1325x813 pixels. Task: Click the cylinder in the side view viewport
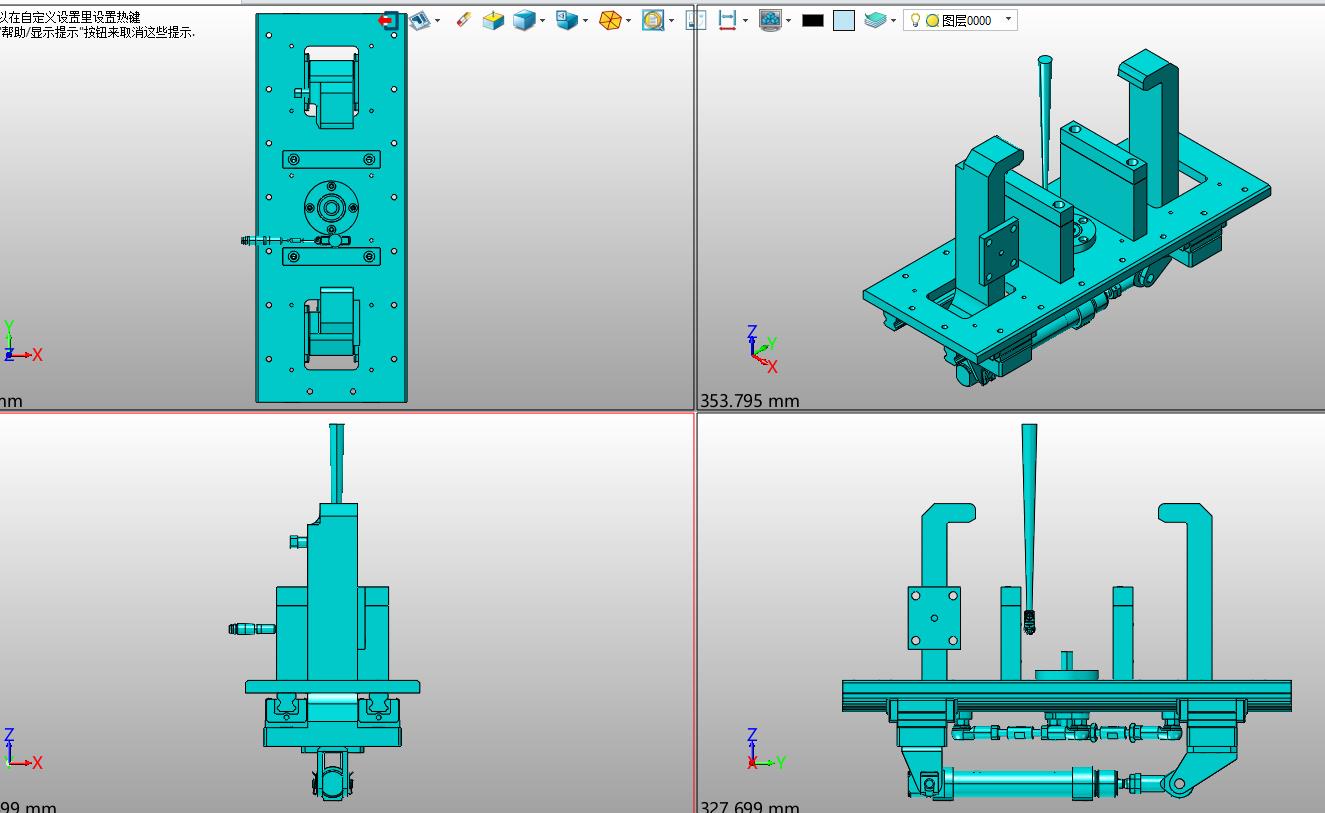(1018, 781)
